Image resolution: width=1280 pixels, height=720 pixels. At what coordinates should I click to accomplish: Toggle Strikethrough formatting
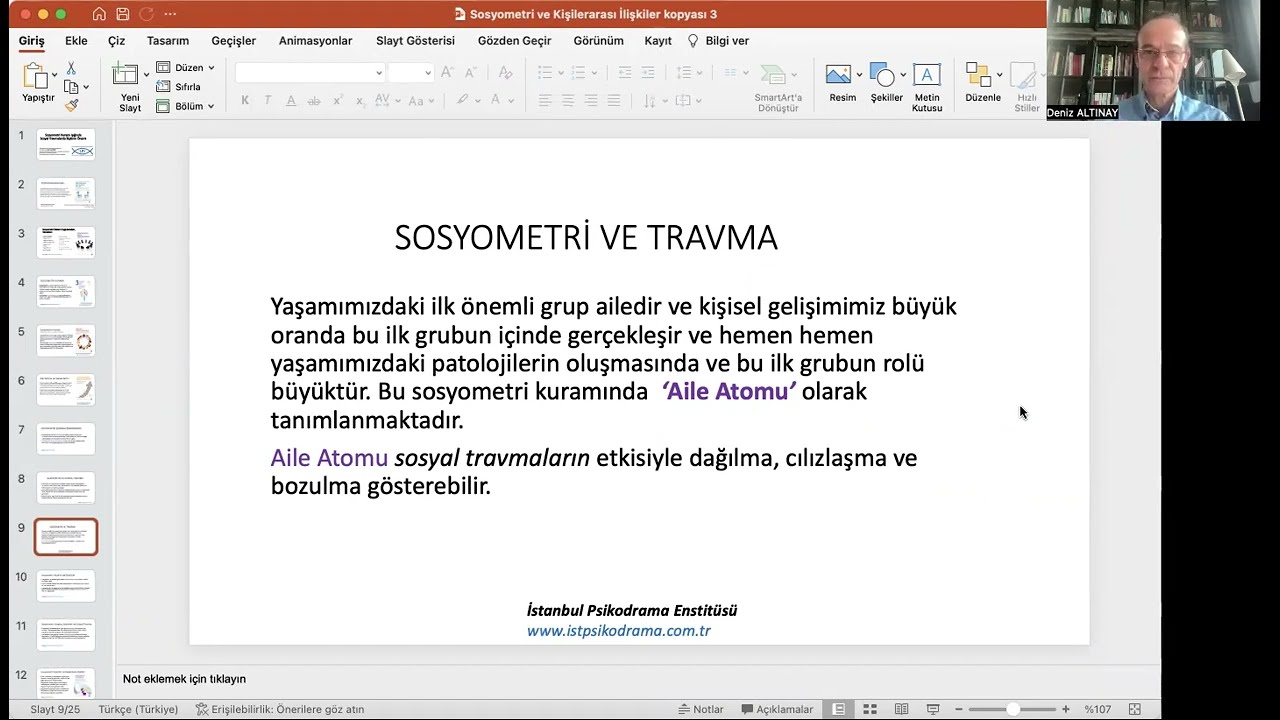pos(313,101)
